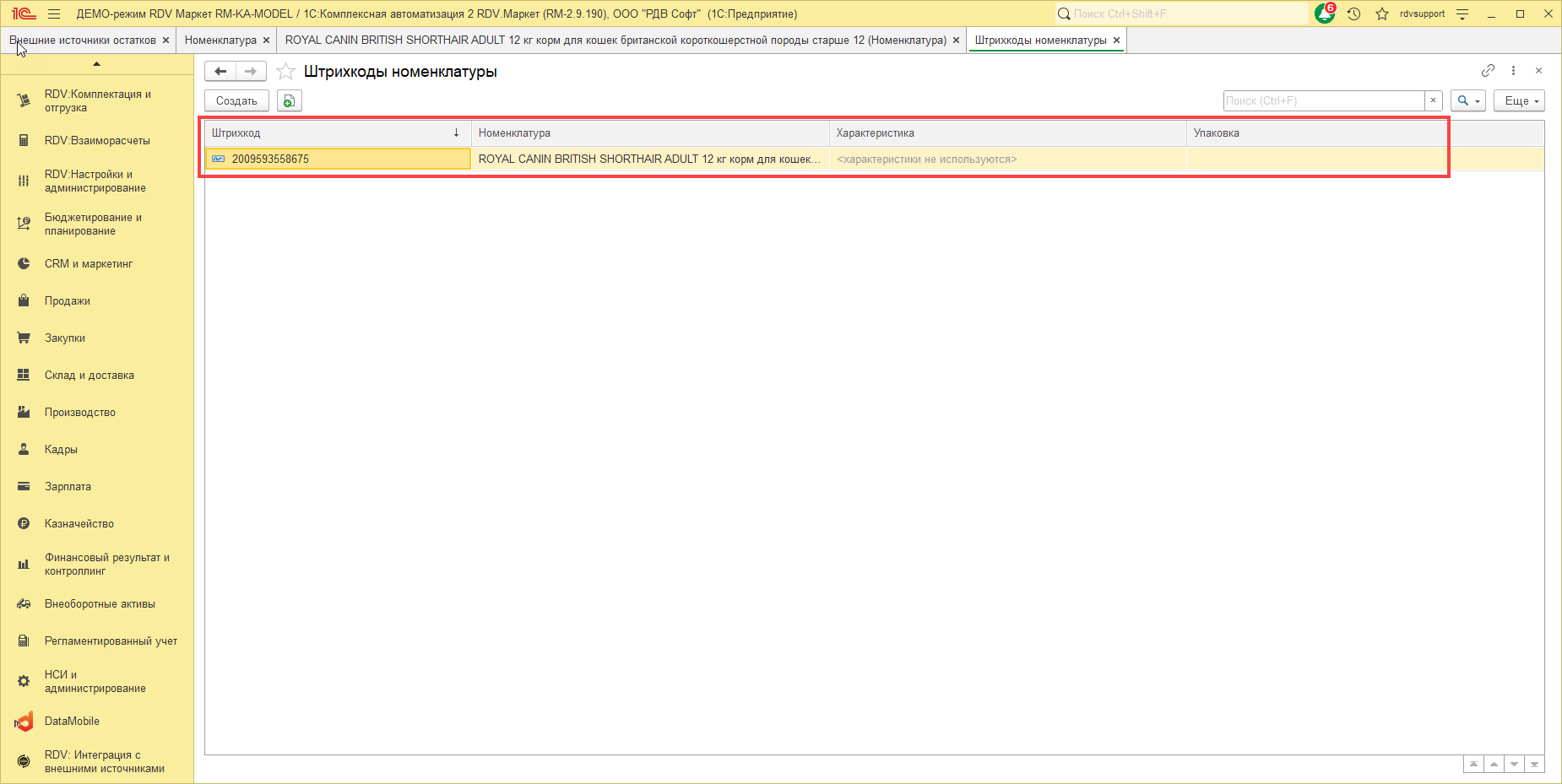Move one row down in the list
Viewport: 1562px width, 784px height.
click(1514, 765)
